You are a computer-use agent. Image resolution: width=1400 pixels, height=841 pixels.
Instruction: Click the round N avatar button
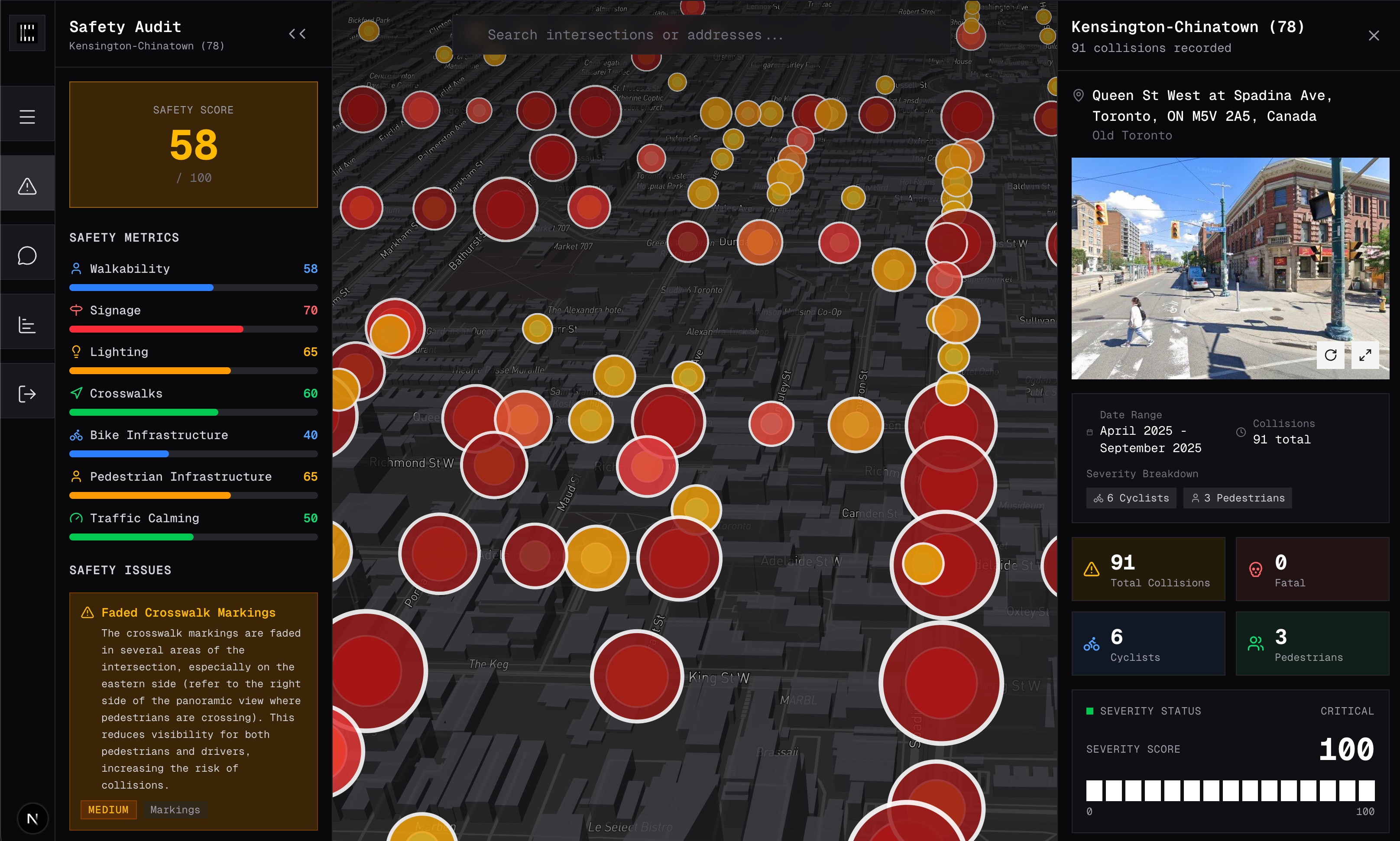[32, 818]
